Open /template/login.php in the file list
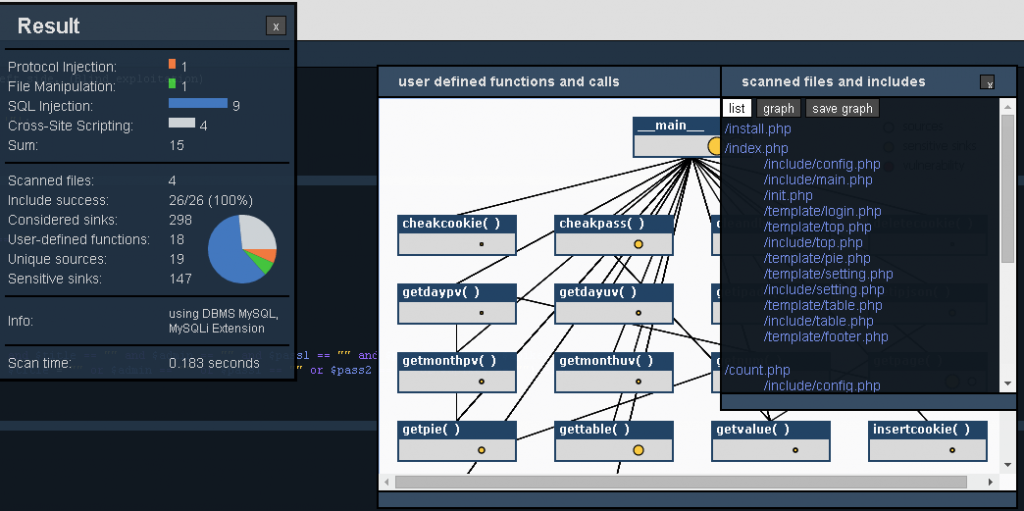This screenshot has width=1024, height=511. point(822,211)
